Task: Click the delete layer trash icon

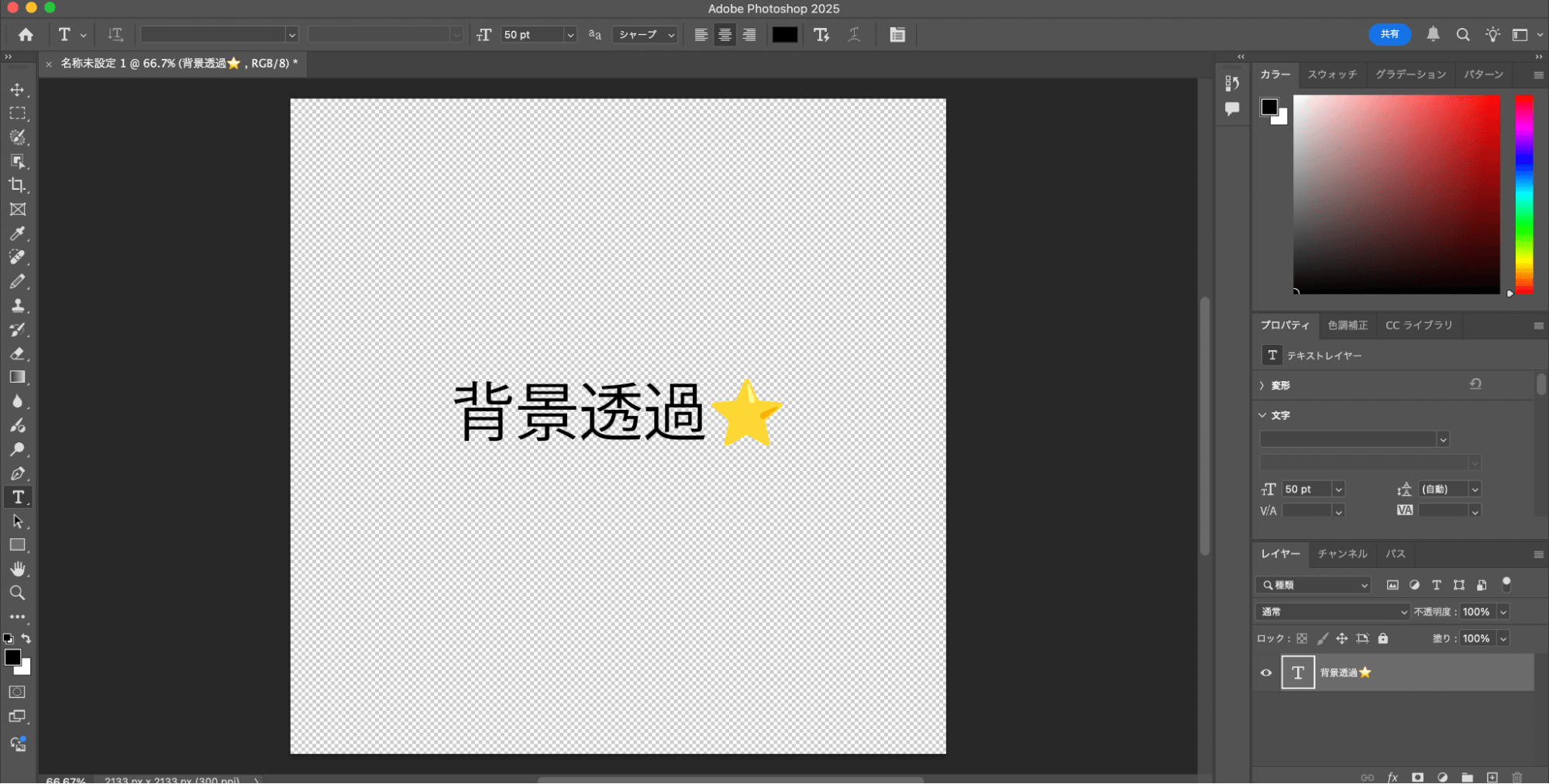Action: (x=1517, y=777)
